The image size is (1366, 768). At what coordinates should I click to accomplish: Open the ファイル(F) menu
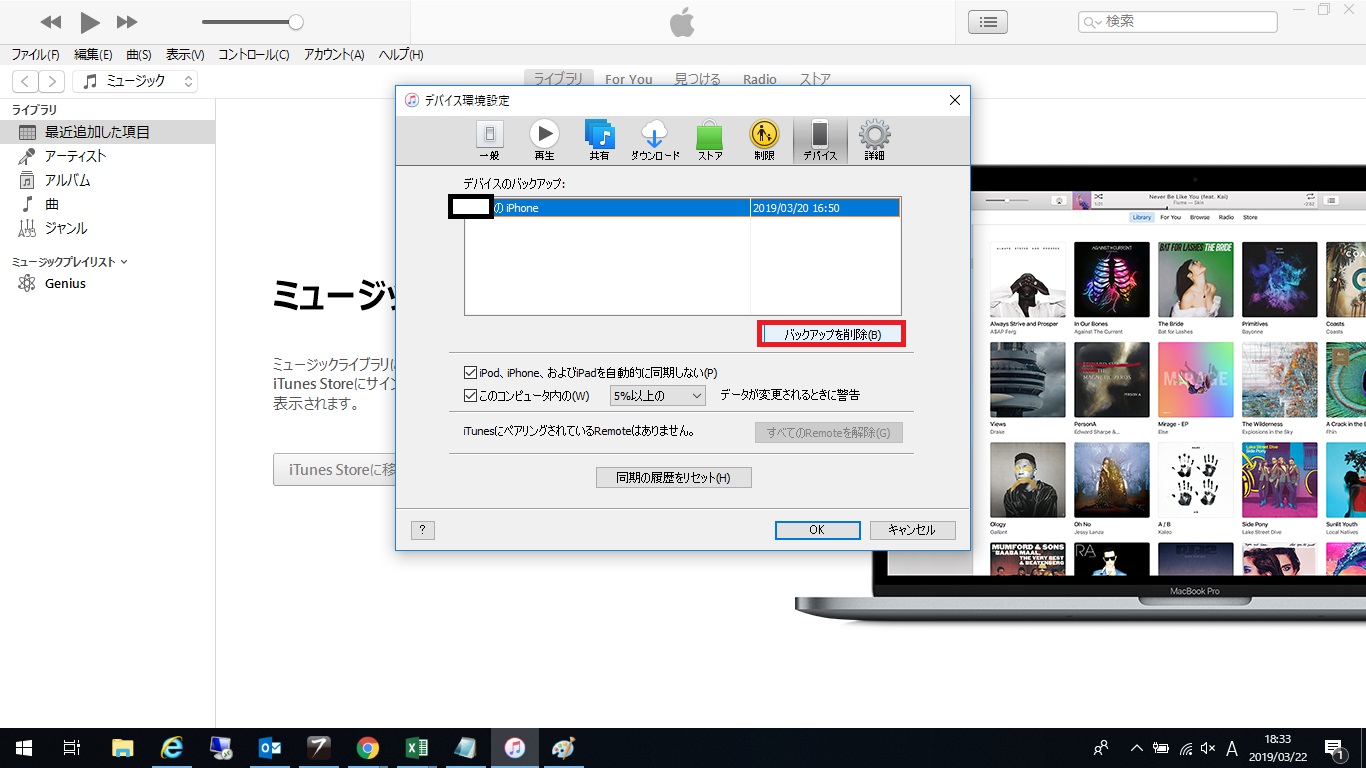click(35, 55)
